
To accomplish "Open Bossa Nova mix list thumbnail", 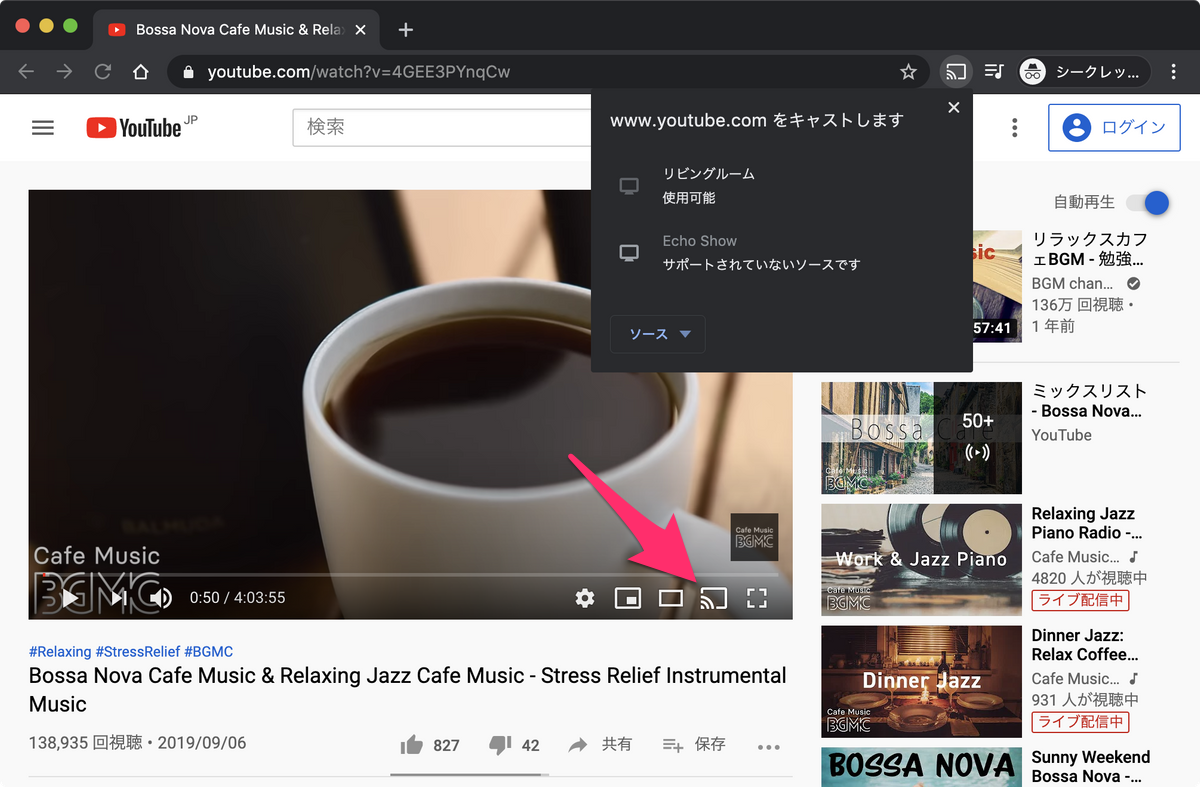I will pos(921,438).
